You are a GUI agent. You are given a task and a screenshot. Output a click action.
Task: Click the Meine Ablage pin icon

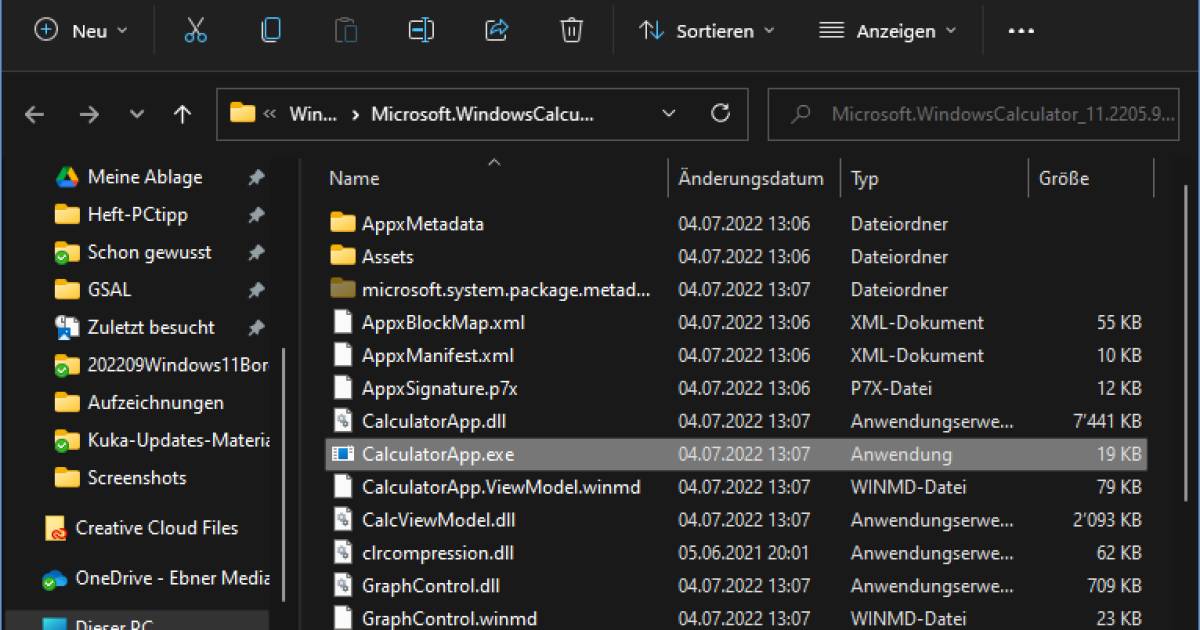point(256,177)
